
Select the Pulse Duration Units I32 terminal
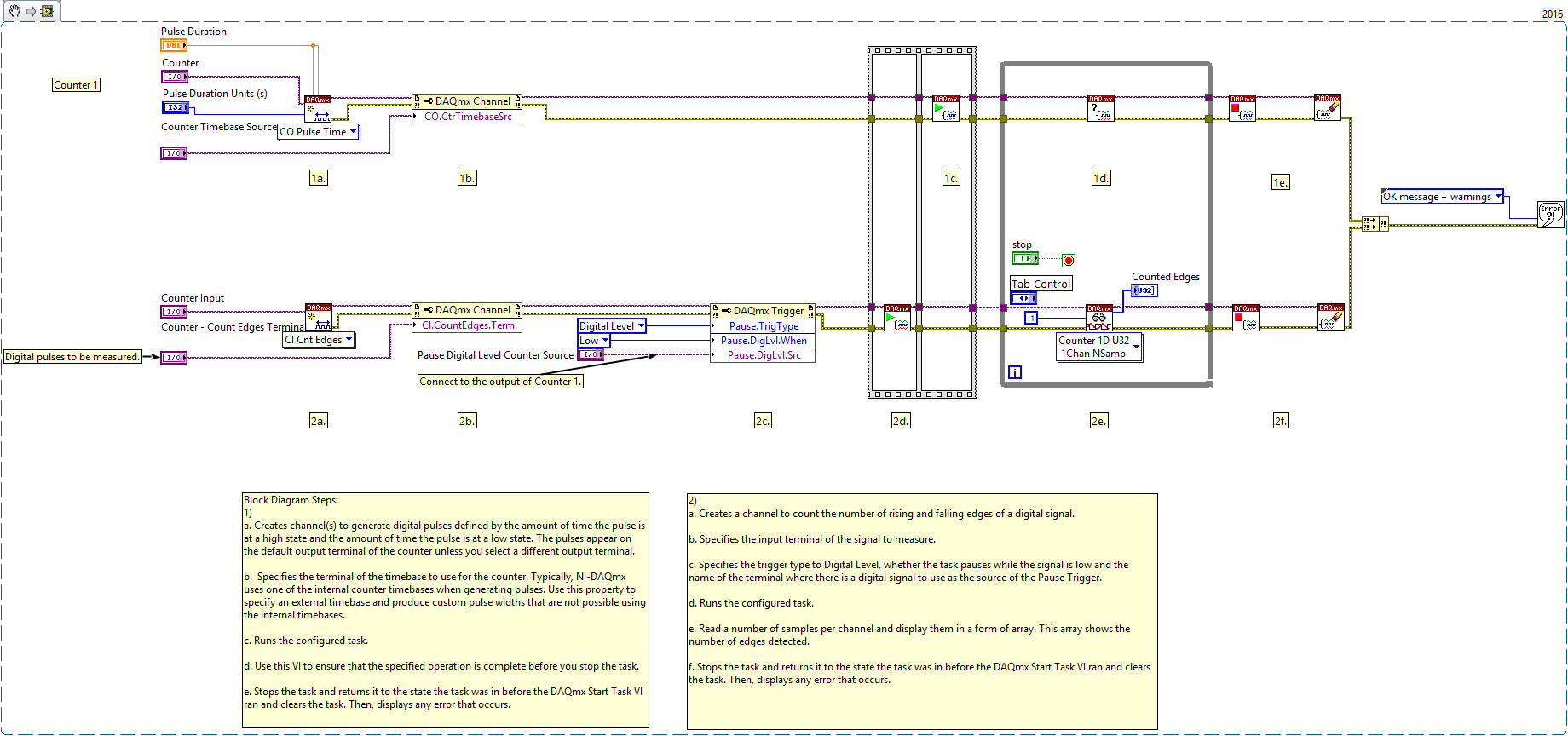coord(175,107)
